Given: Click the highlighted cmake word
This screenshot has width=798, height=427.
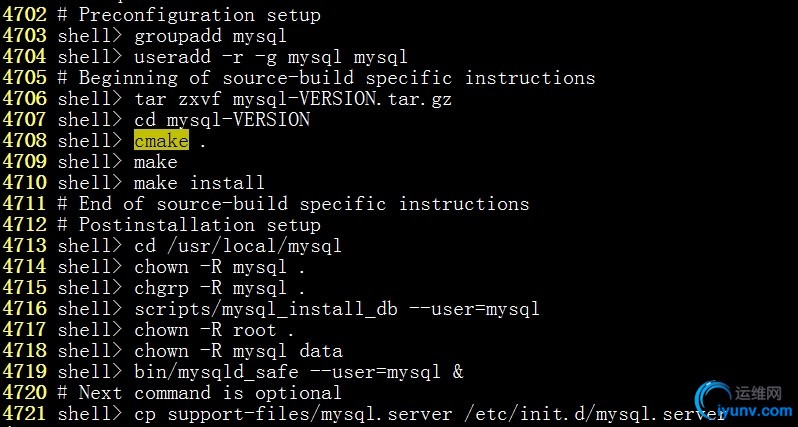Looking at the screenshot, I should (161, 141).
